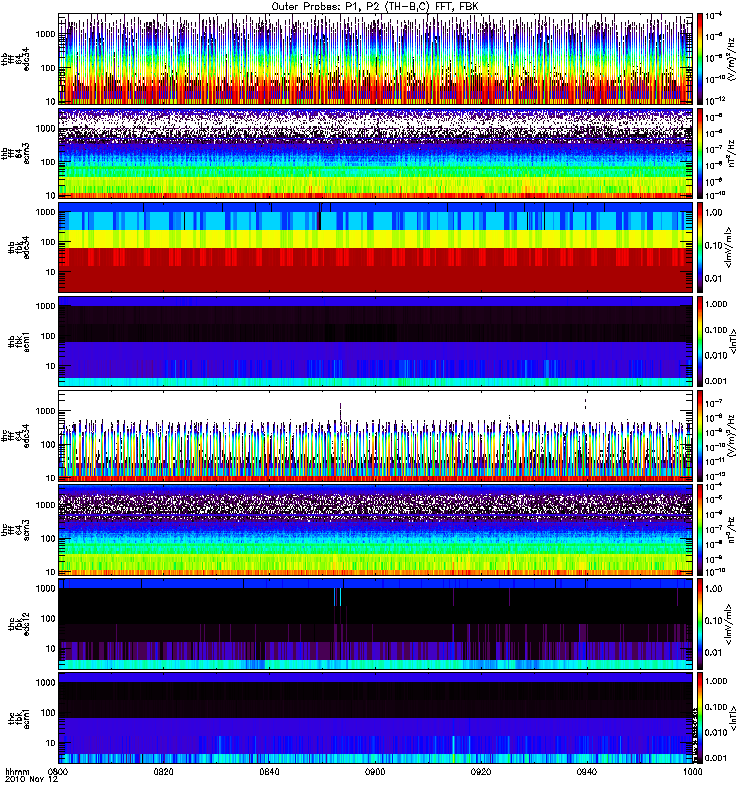Select the thb fbk edc34 filter bank panel
750x800 pixels.
(375, 247)
